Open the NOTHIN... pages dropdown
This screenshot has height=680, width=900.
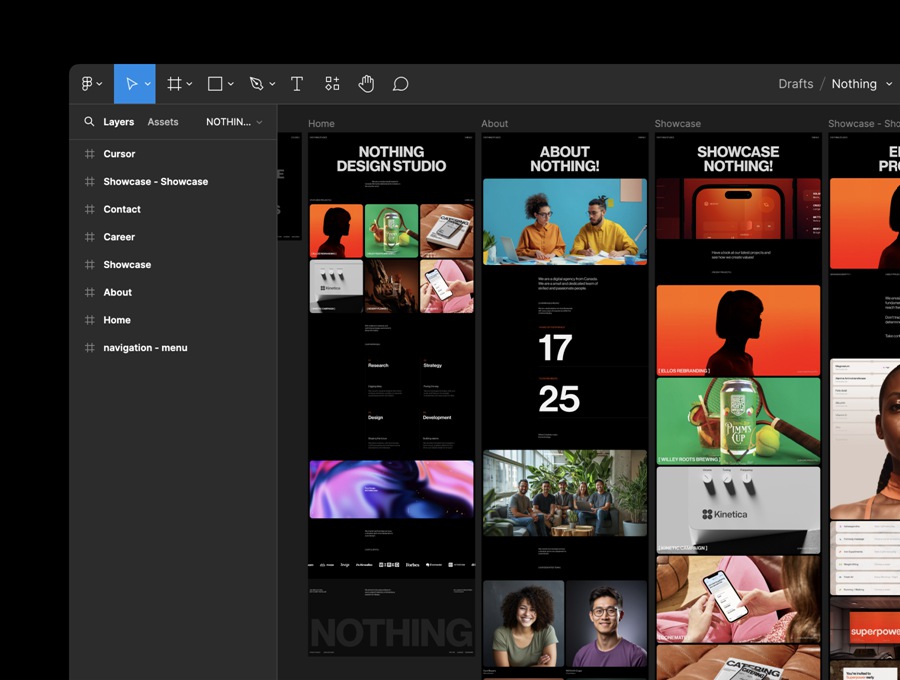click(234, 122)
